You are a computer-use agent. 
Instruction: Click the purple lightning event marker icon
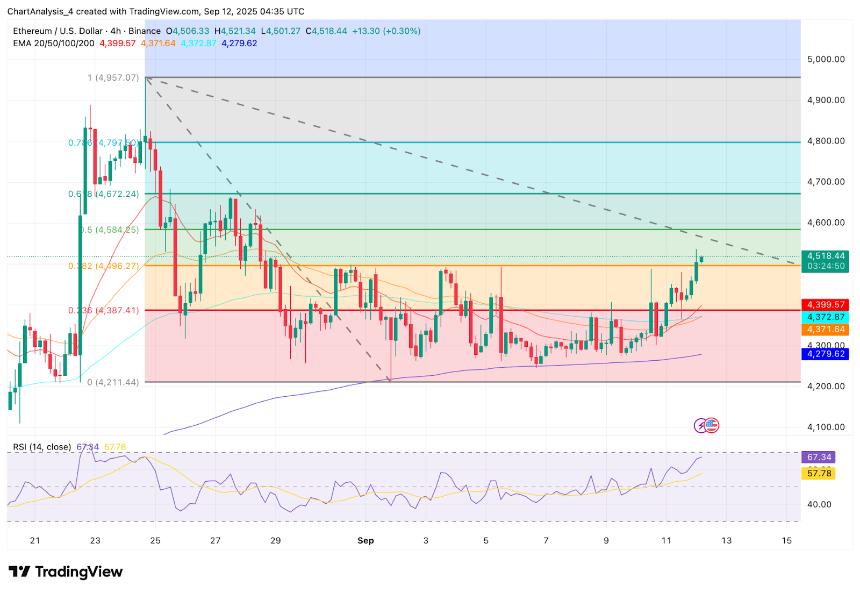tap(699, 425)
